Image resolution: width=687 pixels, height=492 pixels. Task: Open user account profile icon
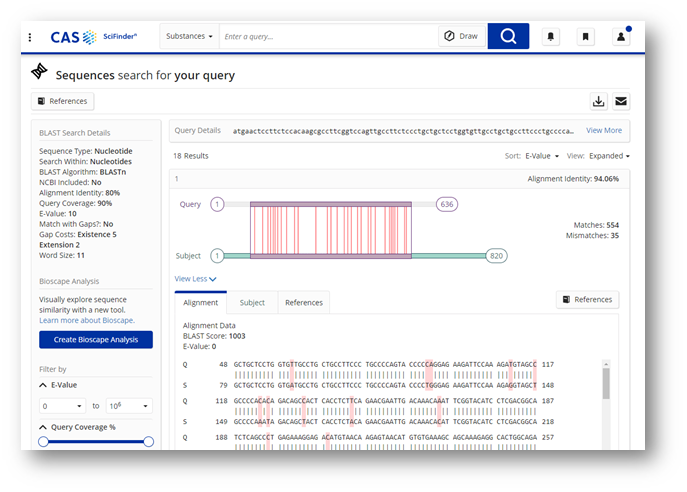tap(621, 36)
